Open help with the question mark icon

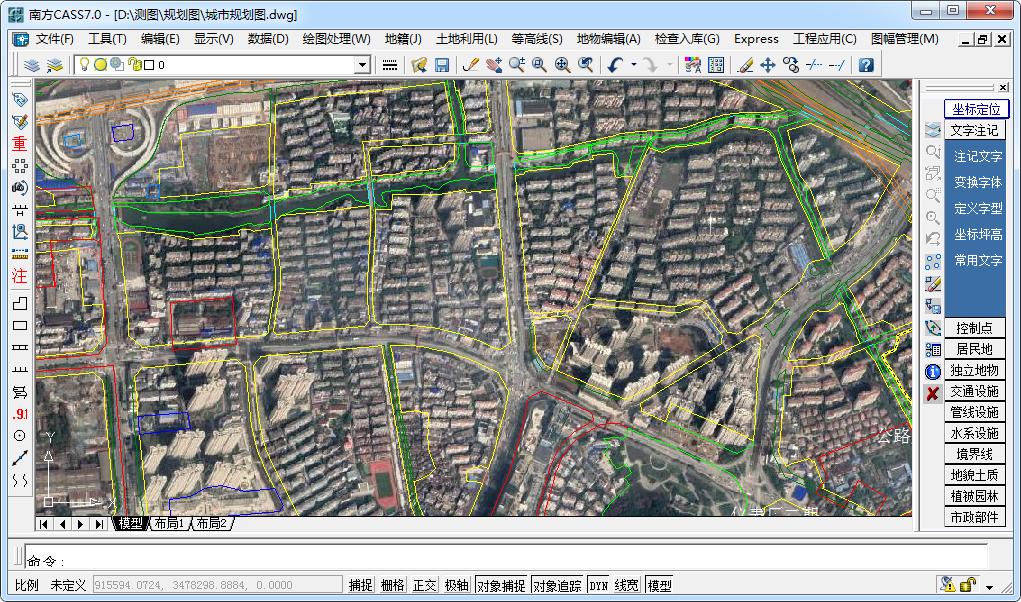(x=866, y=65)
